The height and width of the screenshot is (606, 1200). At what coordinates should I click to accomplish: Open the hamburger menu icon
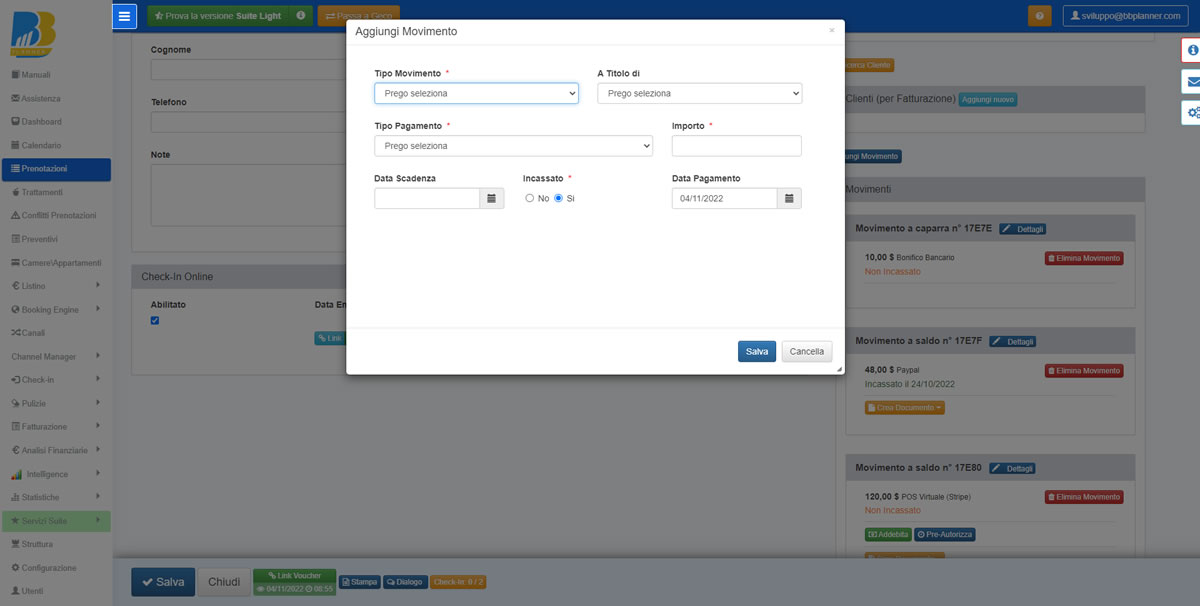(x=124, y=16)
